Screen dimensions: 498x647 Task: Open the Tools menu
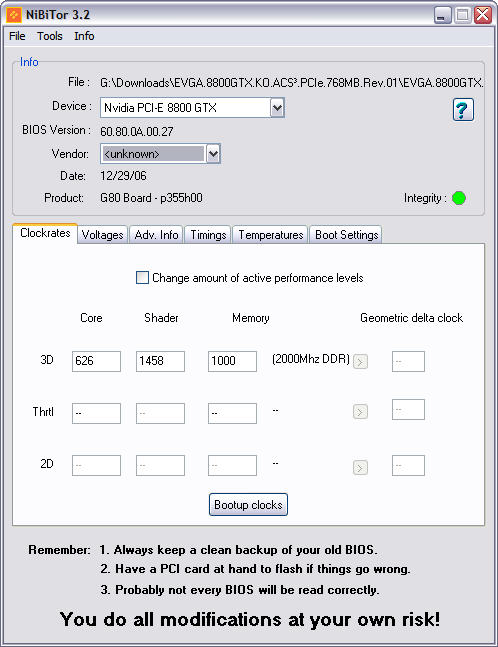(x=50, y=36)
